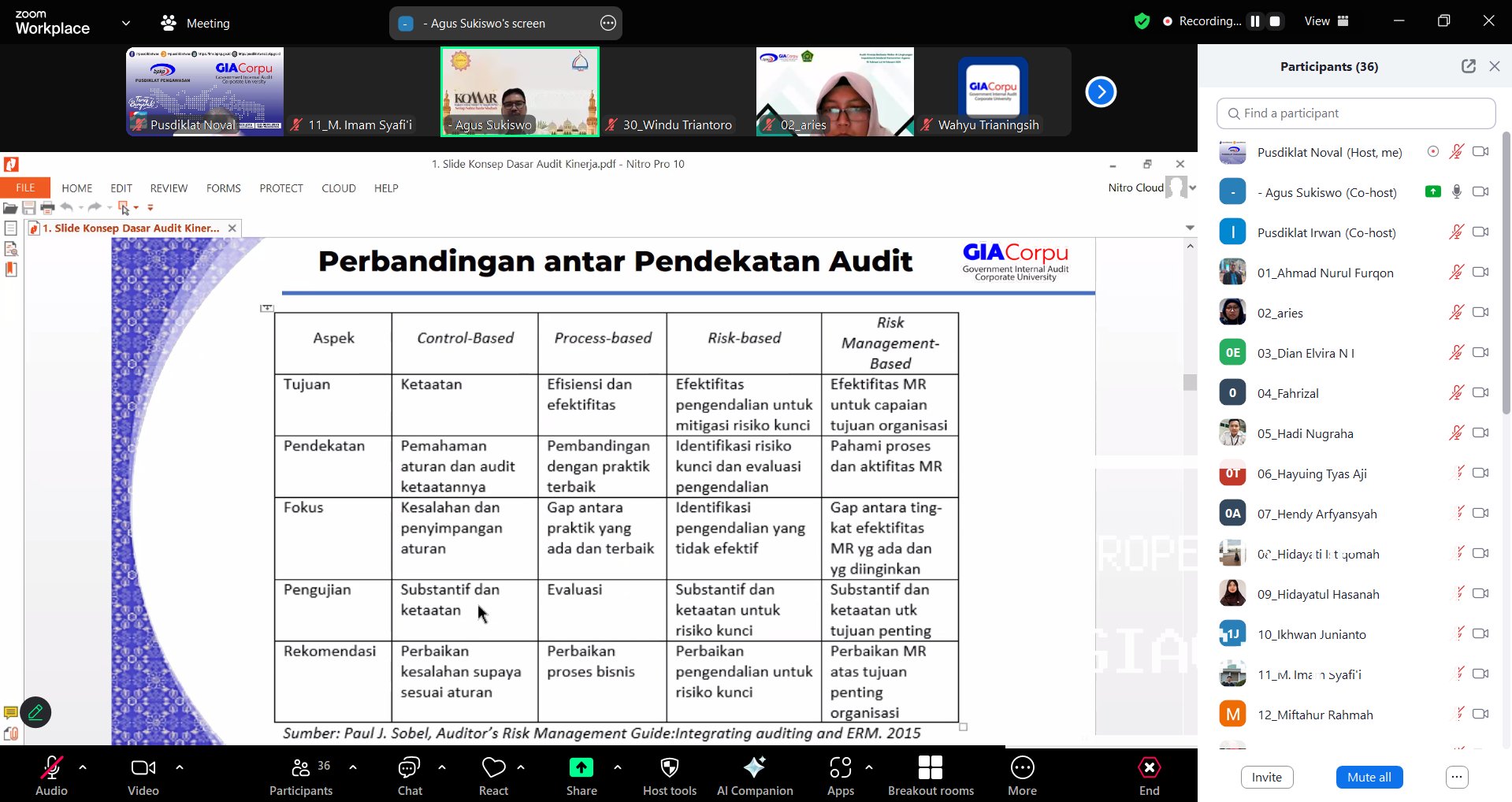Pause the recording
This screenshot has width=1512, height=802.
coord(1255,21)
